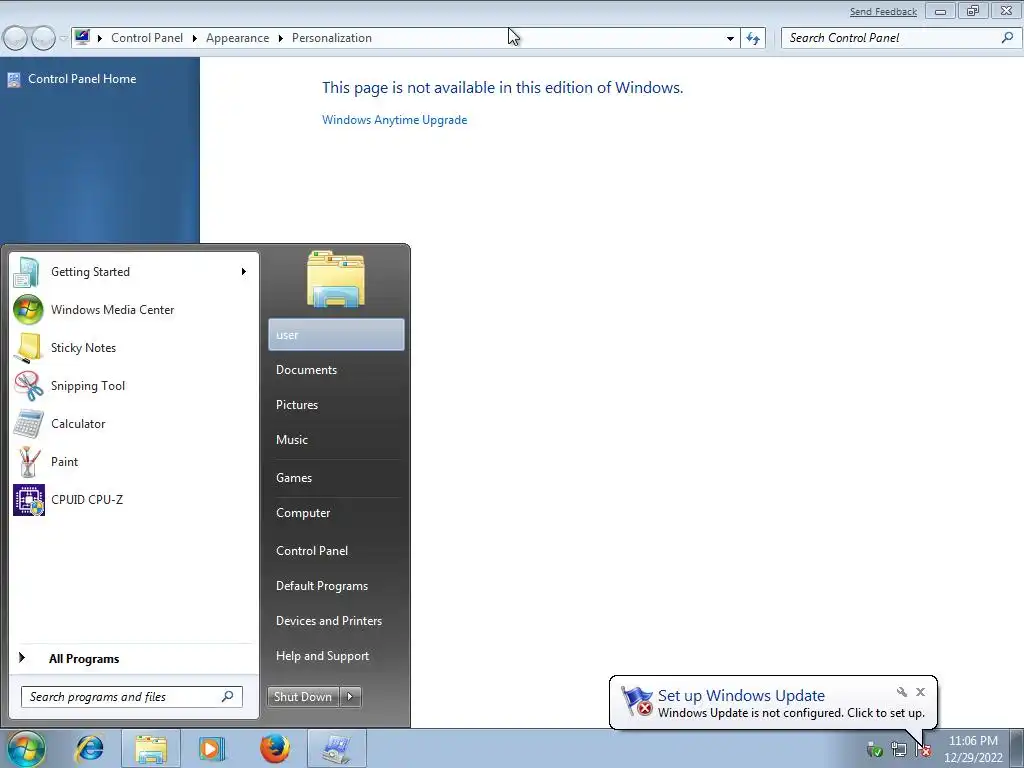Open recent pages dropdown near Back button
1024x768 pixels.
[x=63, y=39]
